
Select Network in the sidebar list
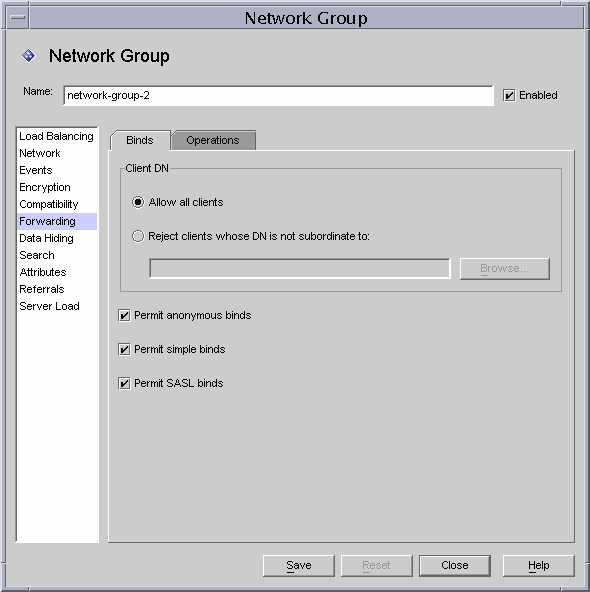[x=57, y=153]
